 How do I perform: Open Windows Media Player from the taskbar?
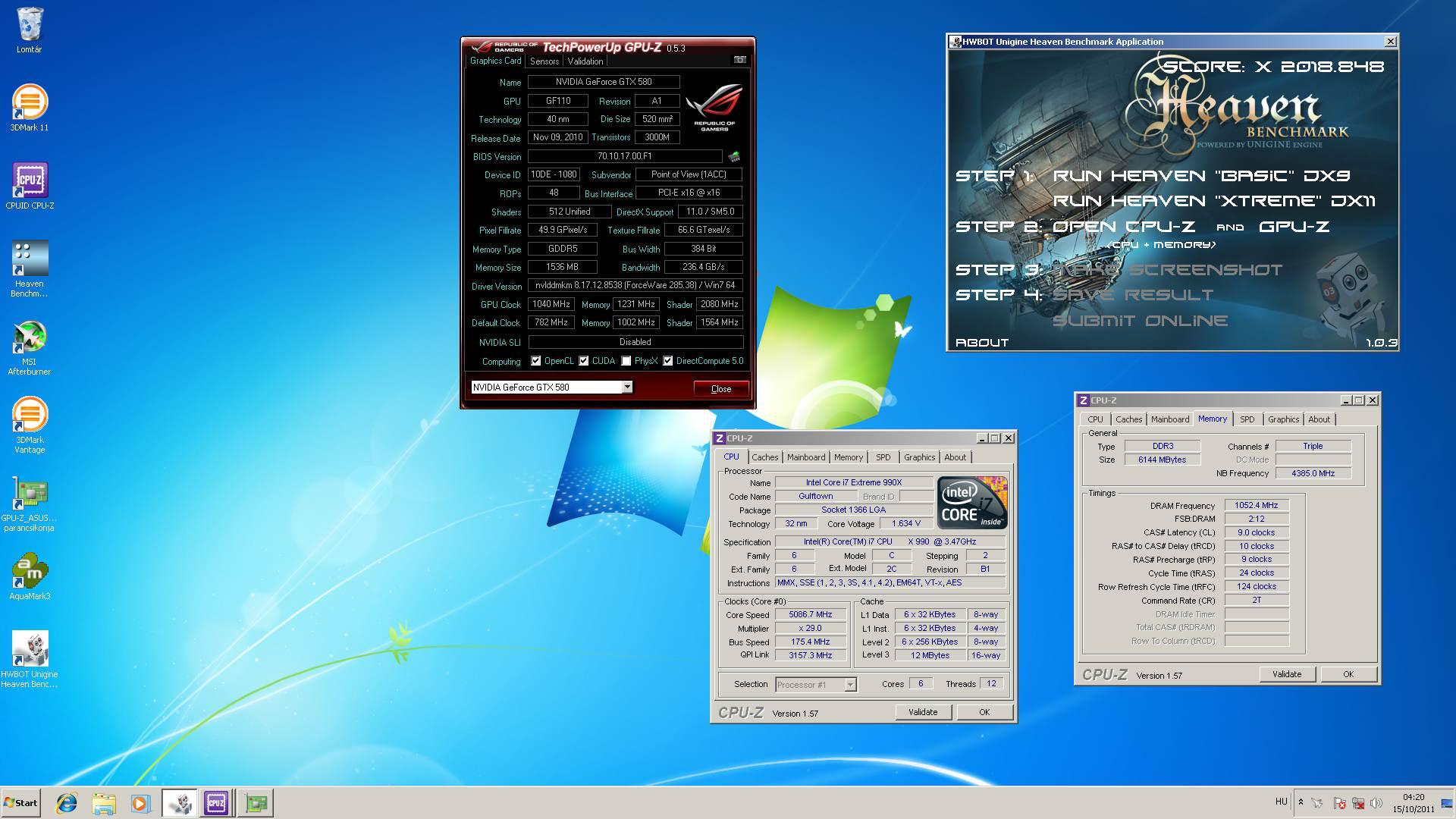click(140, 803)
